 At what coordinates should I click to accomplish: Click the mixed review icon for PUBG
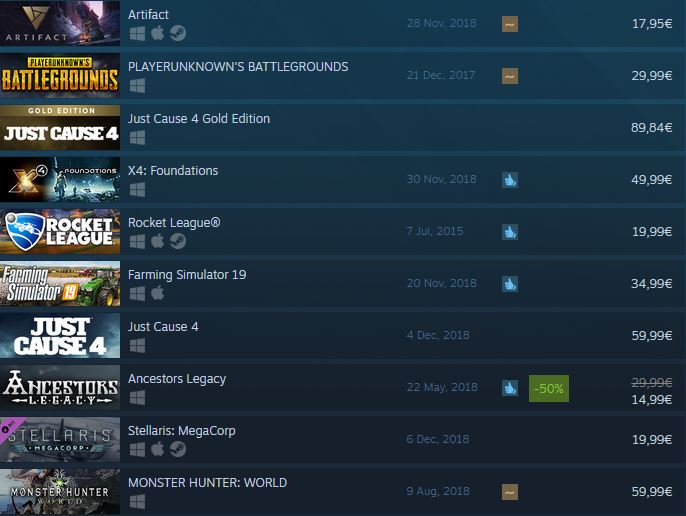[x=510, y=76]
